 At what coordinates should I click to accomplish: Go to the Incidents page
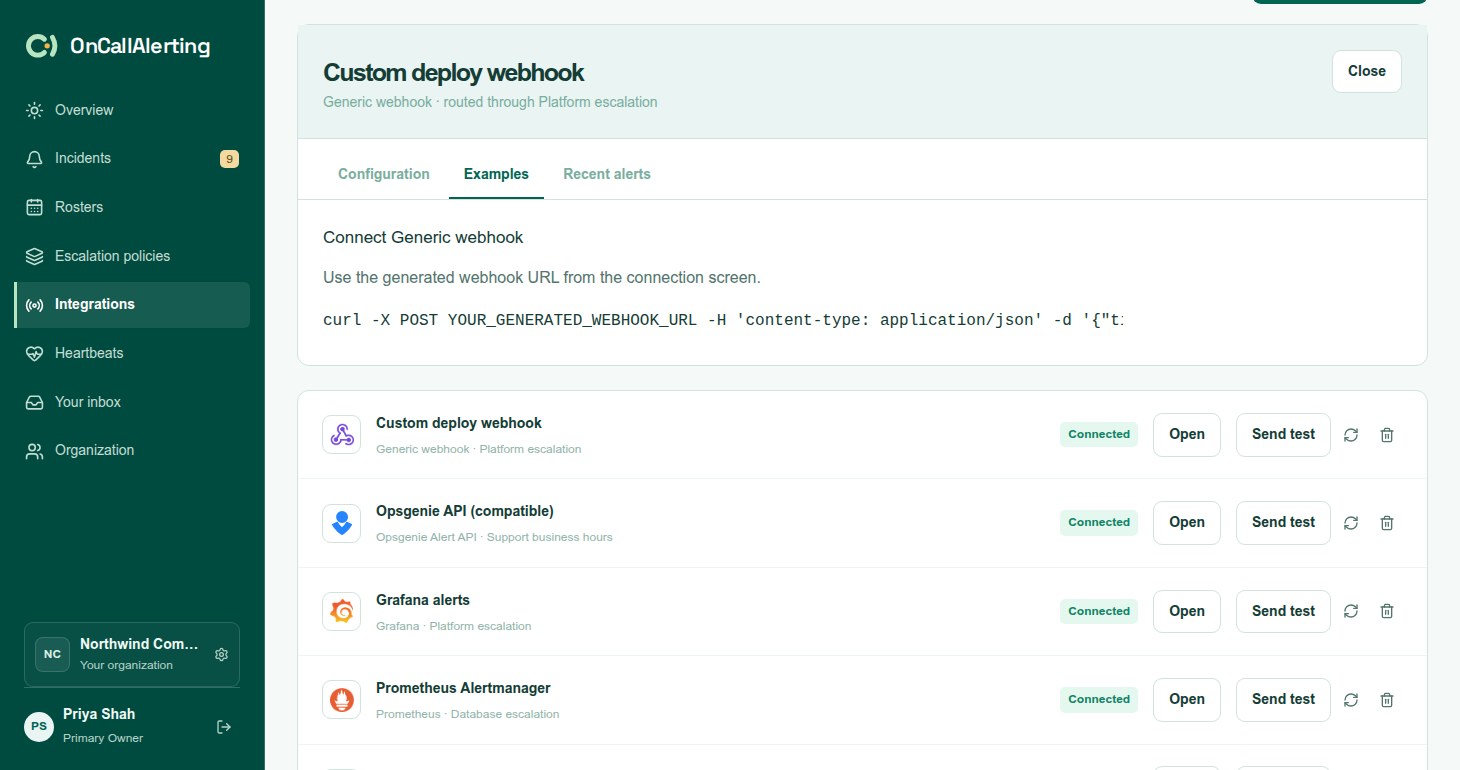[132, 158]
